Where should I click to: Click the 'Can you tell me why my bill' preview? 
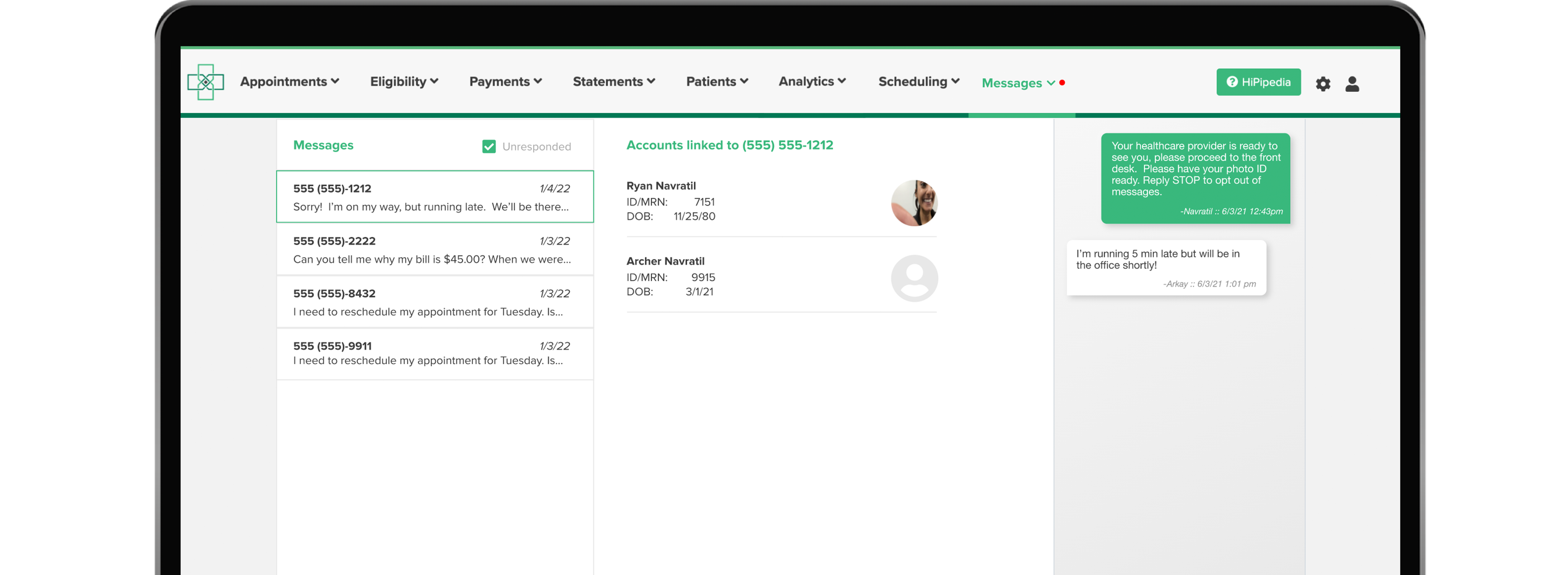[x=432, y=259]
